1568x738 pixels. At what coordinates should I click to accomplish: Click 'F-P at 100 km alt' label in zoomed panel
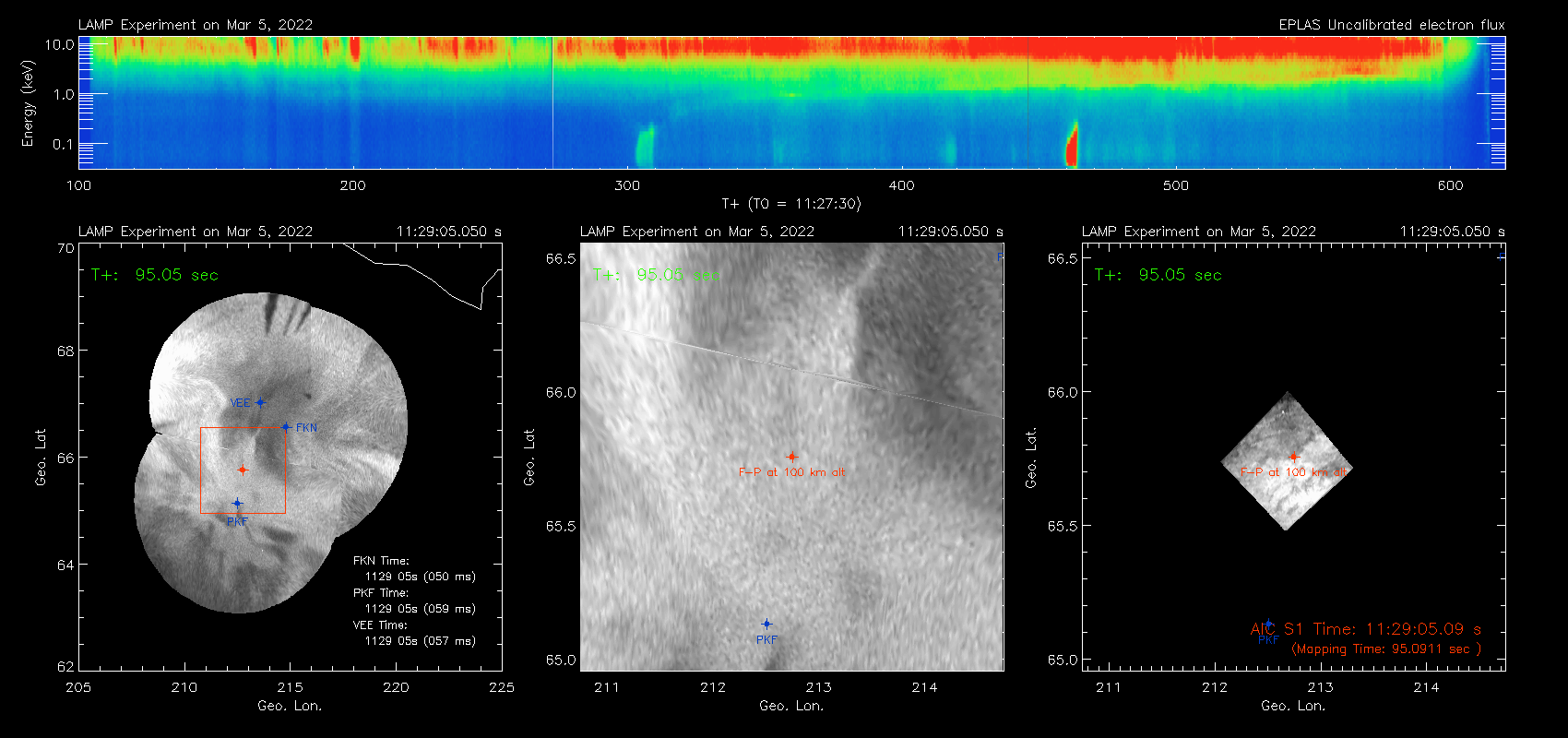pos(791,472)
